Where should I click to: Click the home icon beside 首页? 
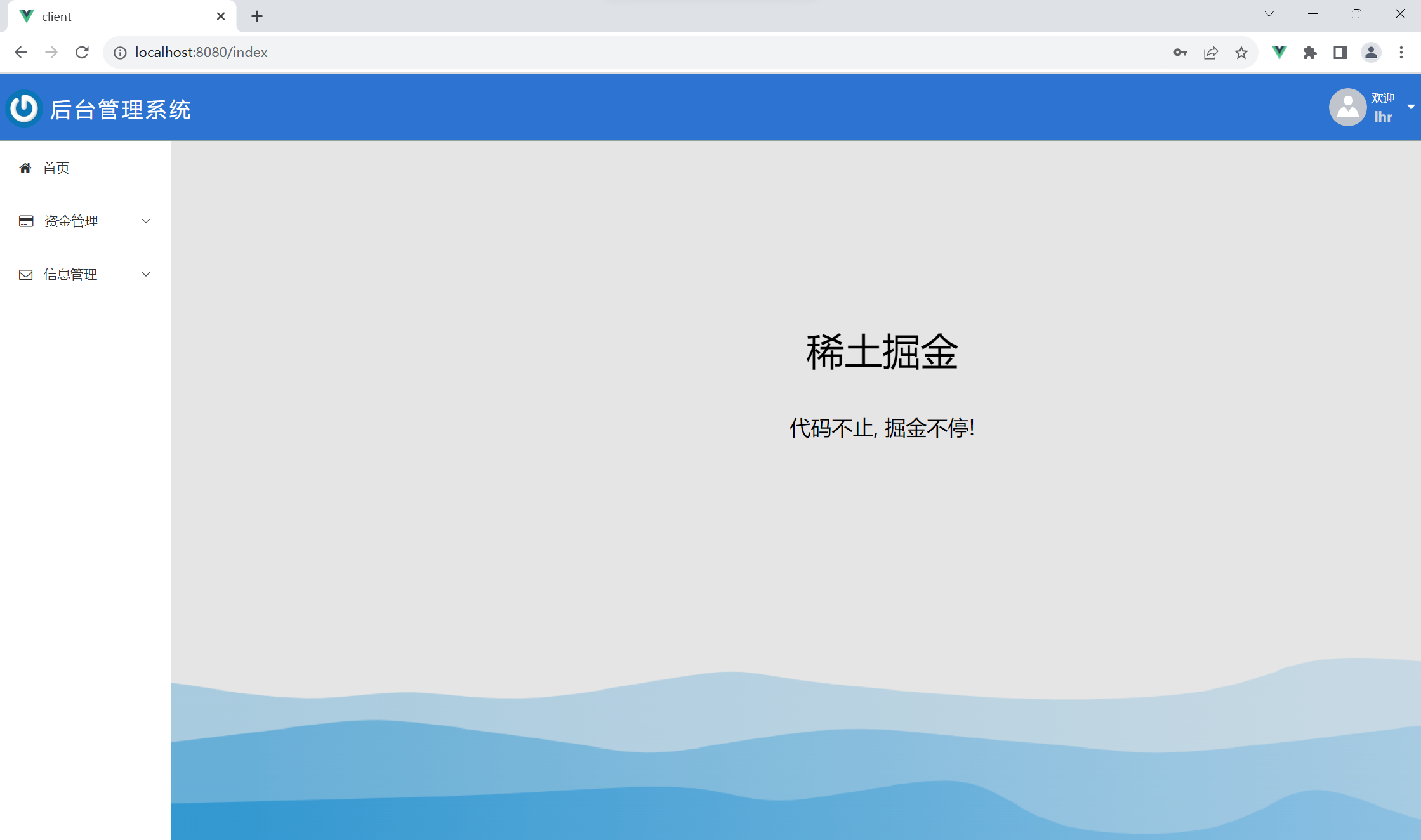coord(25,168)
